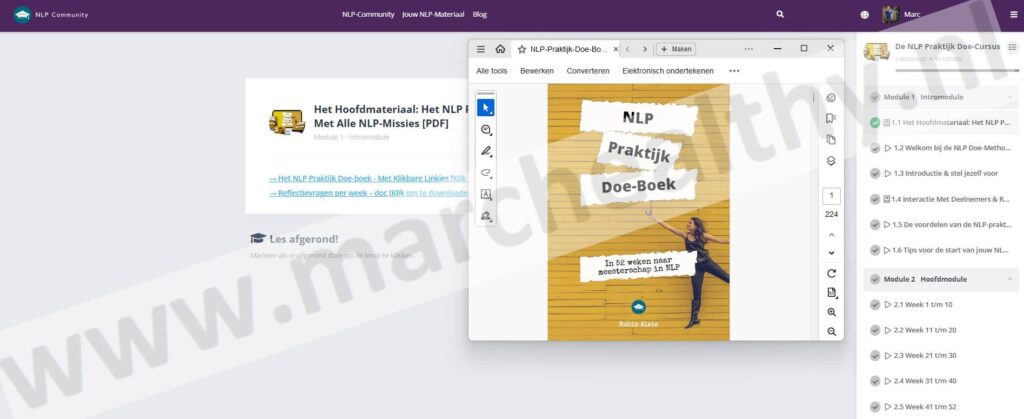The height and width of the screenshot is (419, 1024).
Task: Toggle completion check for 2.4 Week 31 t/m 40
Action: click(x=875, y=381)
